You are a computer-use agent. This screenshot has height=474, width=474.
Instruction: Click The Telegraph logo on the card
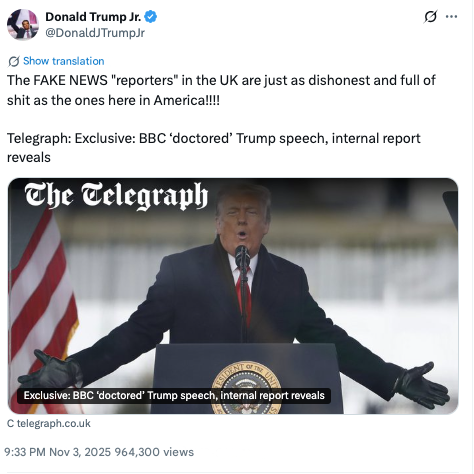(116, 196)
